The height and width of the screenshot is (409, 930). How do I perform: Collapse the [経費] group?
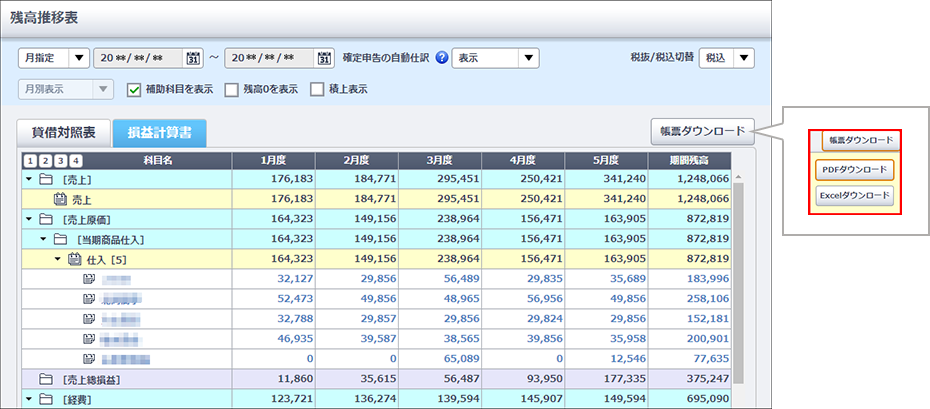[29, 399]
